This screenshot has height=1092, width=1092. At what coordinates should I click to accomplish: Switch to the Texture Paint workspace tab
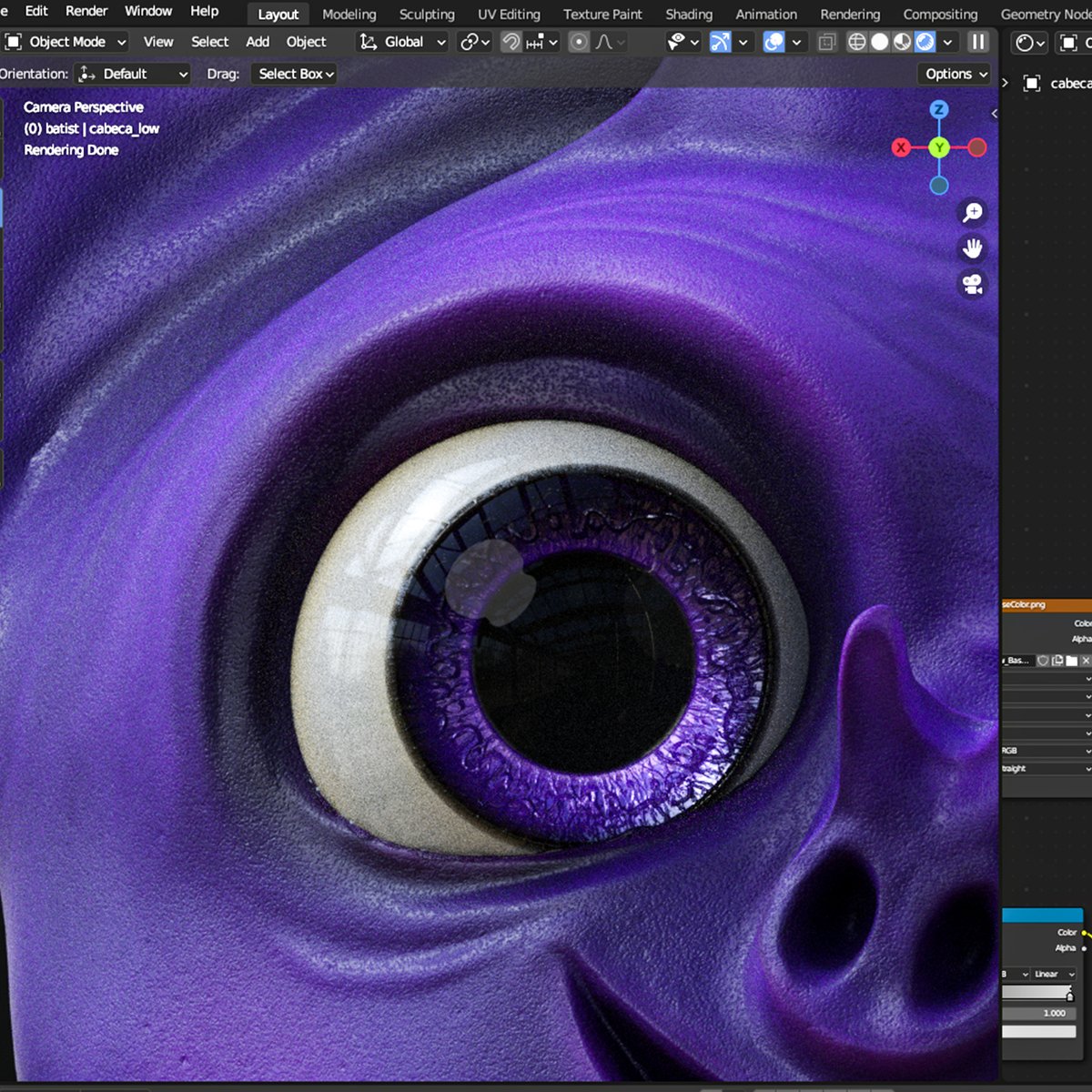[602, 15]
